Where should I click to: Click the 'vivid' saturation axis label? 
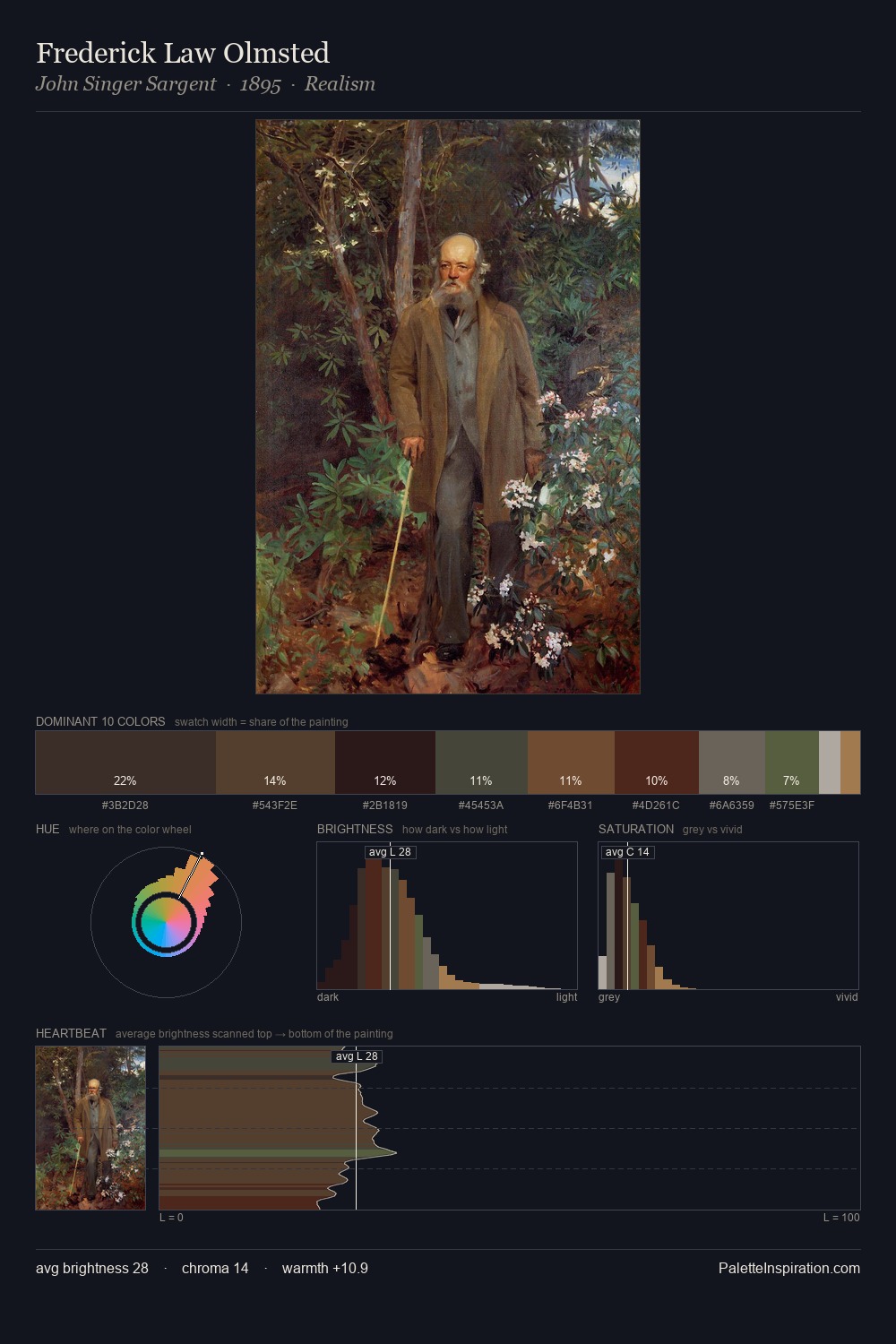pyautogui.click(x=847, y=997)
